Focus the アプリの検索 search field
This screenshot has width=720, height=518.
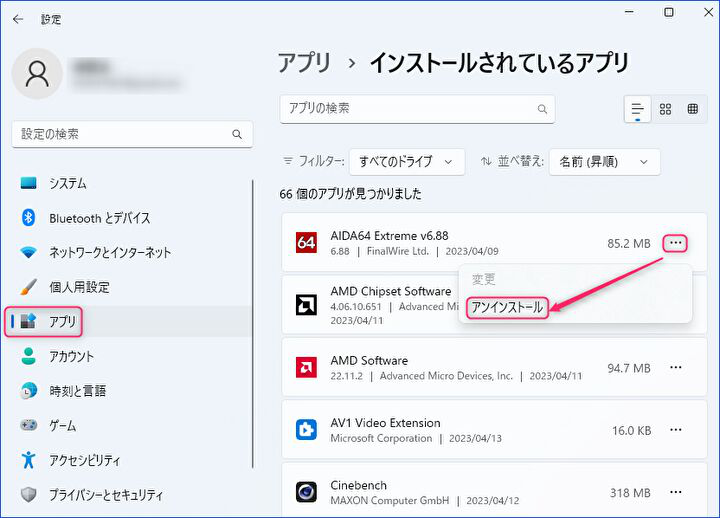417,109
